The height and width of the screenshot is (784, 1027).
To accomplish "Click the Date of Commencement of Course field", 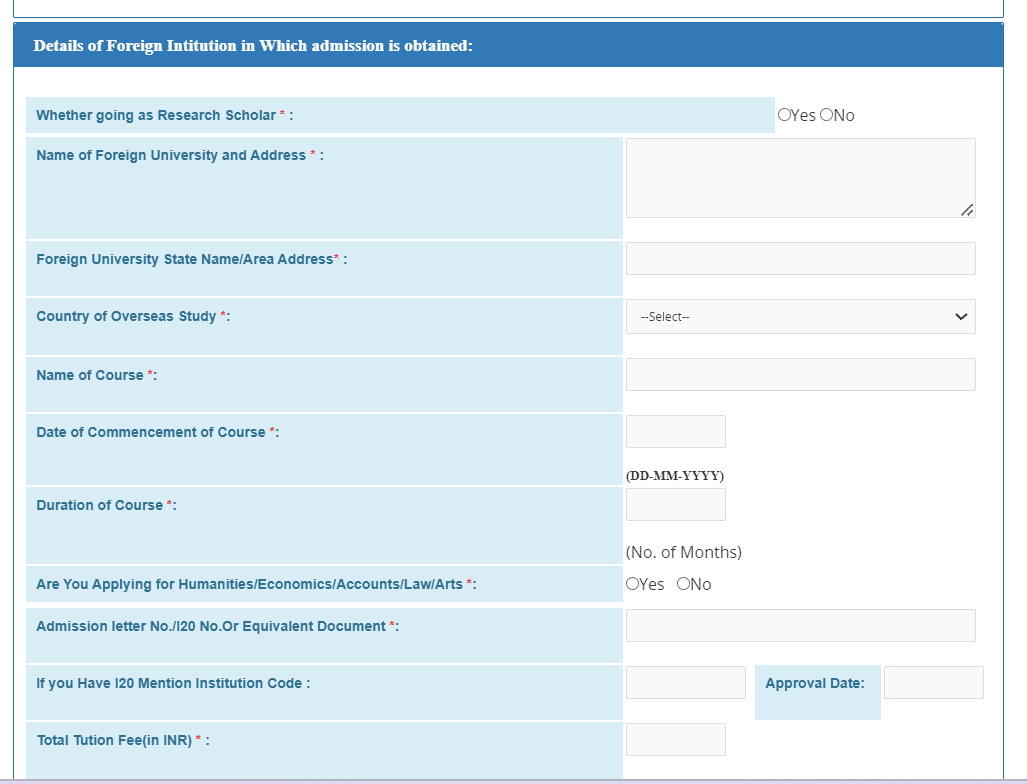I will [675, 431].
